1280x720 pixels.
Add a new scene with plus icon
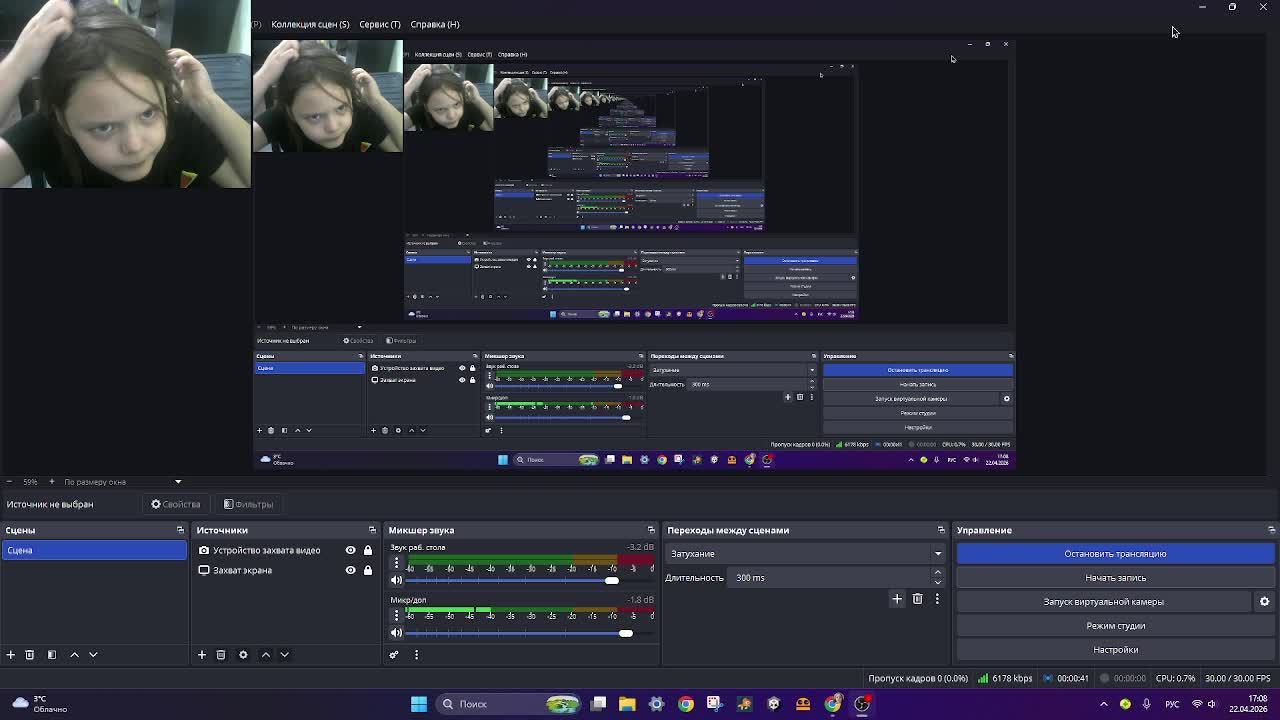point(11,655)
